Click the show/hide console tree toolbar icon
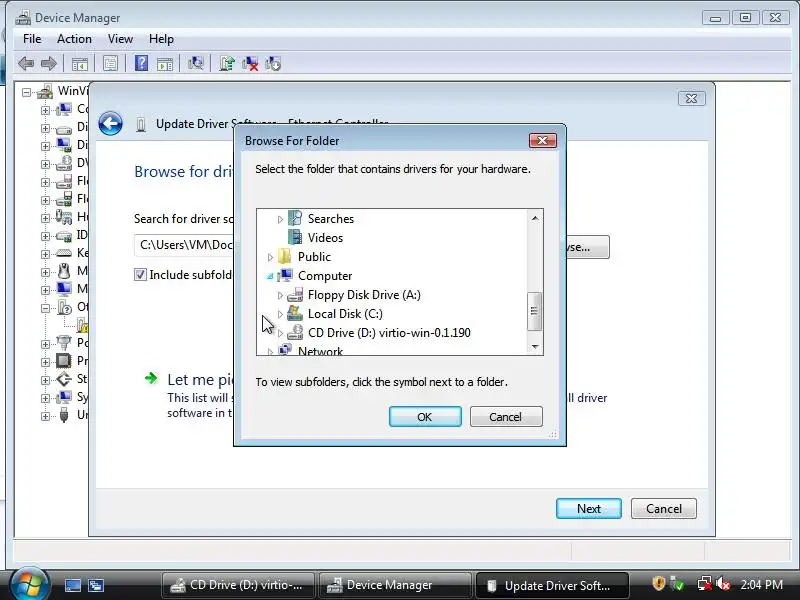 (80, 64)
